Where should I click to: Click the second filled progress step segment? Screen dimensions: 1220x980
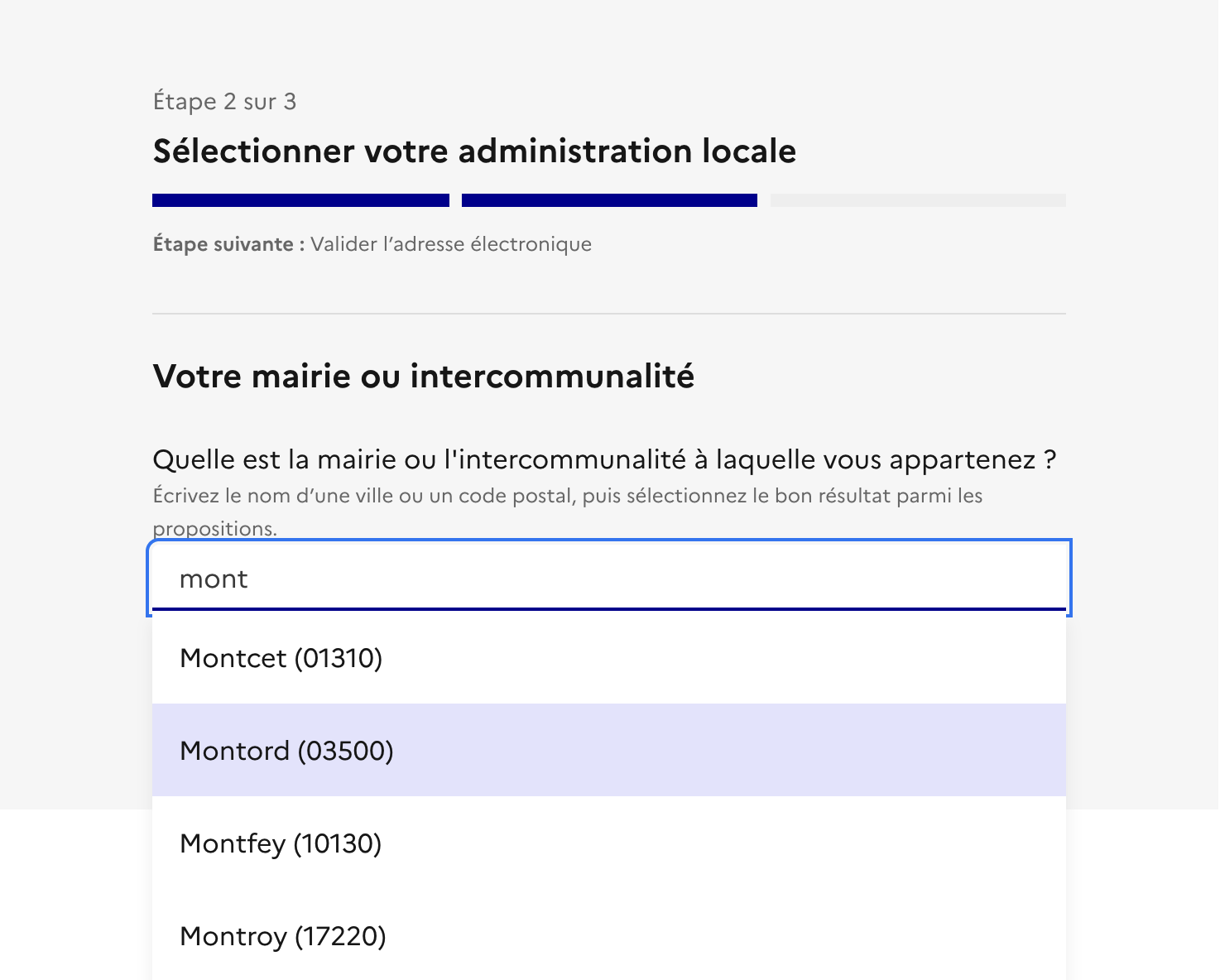(x=609, y=200)
